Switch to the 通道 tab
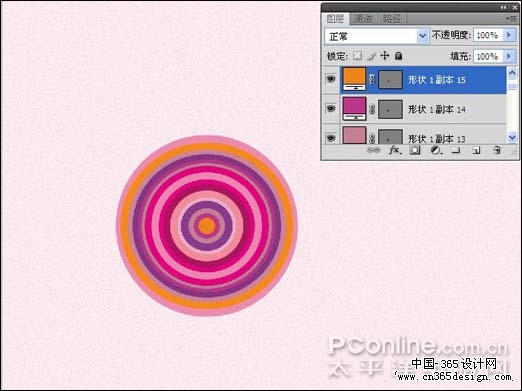The width and height of the screenshot is (522, 391). (x=363, y=19)
